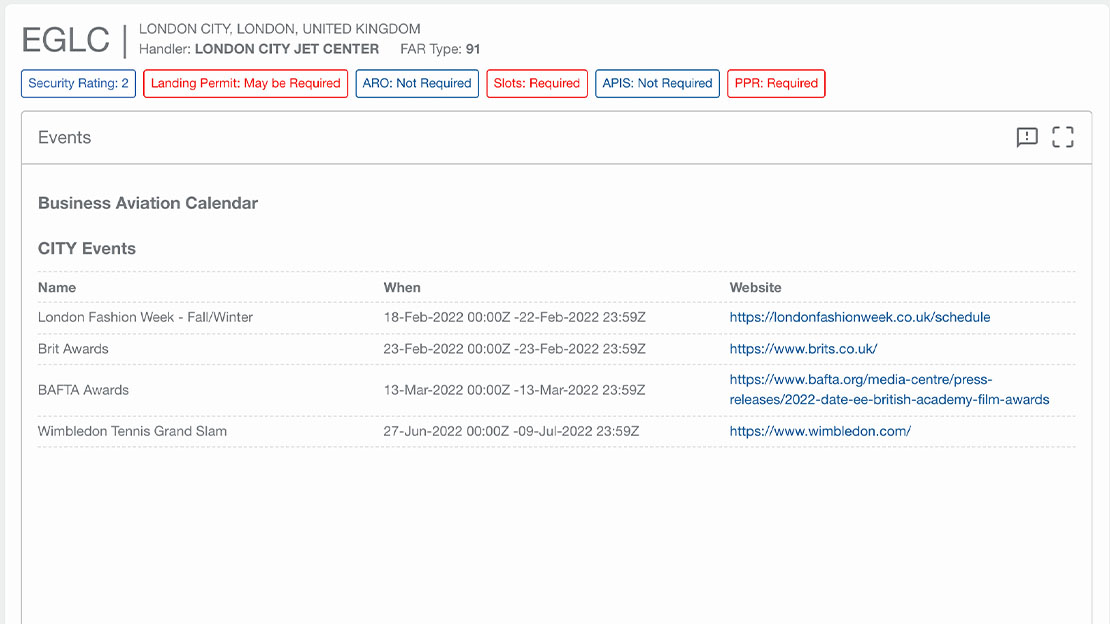The height and width of the screenshot is (624, 1110).
Task: Click the EGLC airport code heading
Action: [66, 40]
